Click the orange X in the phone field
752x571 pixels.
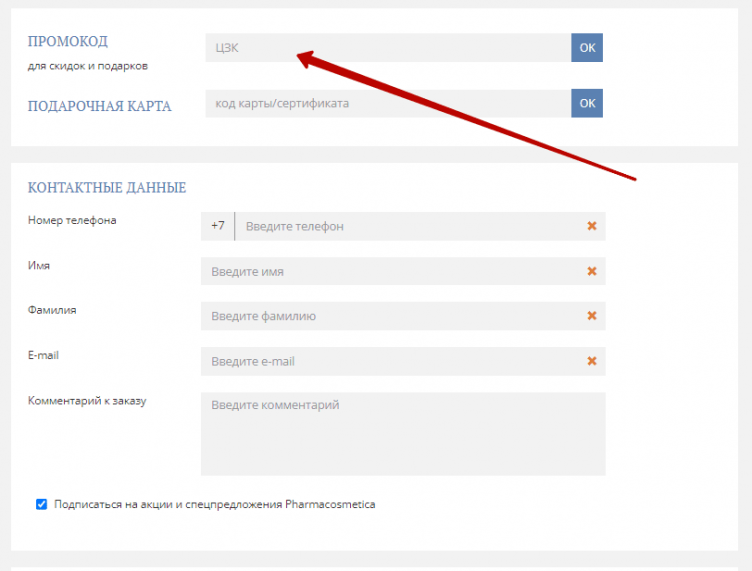pyautogui.click(x=591, y=226)
